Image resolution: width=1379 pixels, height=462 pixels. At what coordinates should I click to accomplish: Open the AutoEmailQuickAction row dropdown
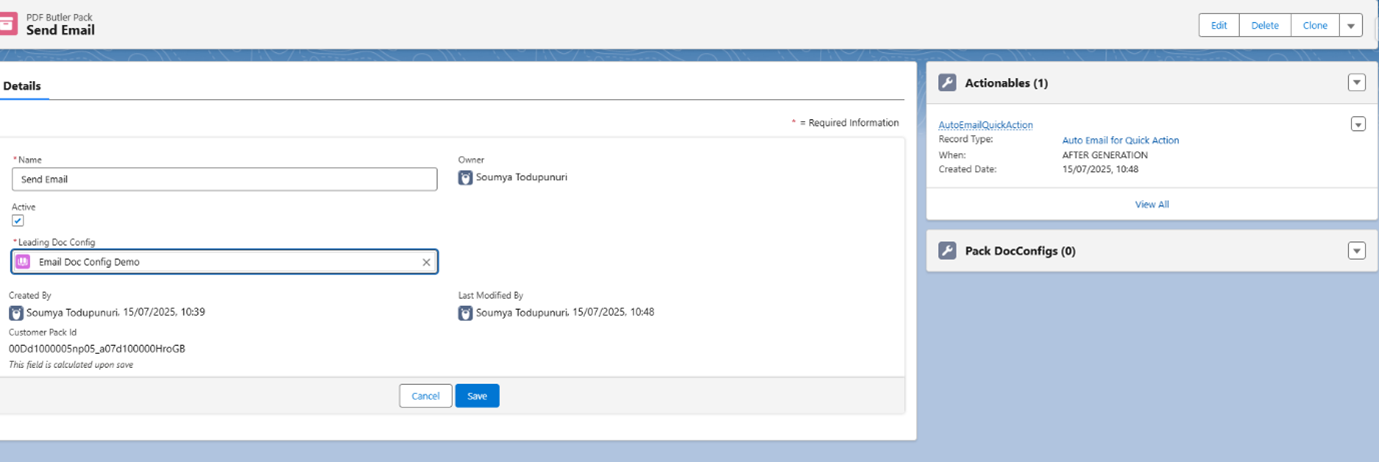coord(1358,124)
